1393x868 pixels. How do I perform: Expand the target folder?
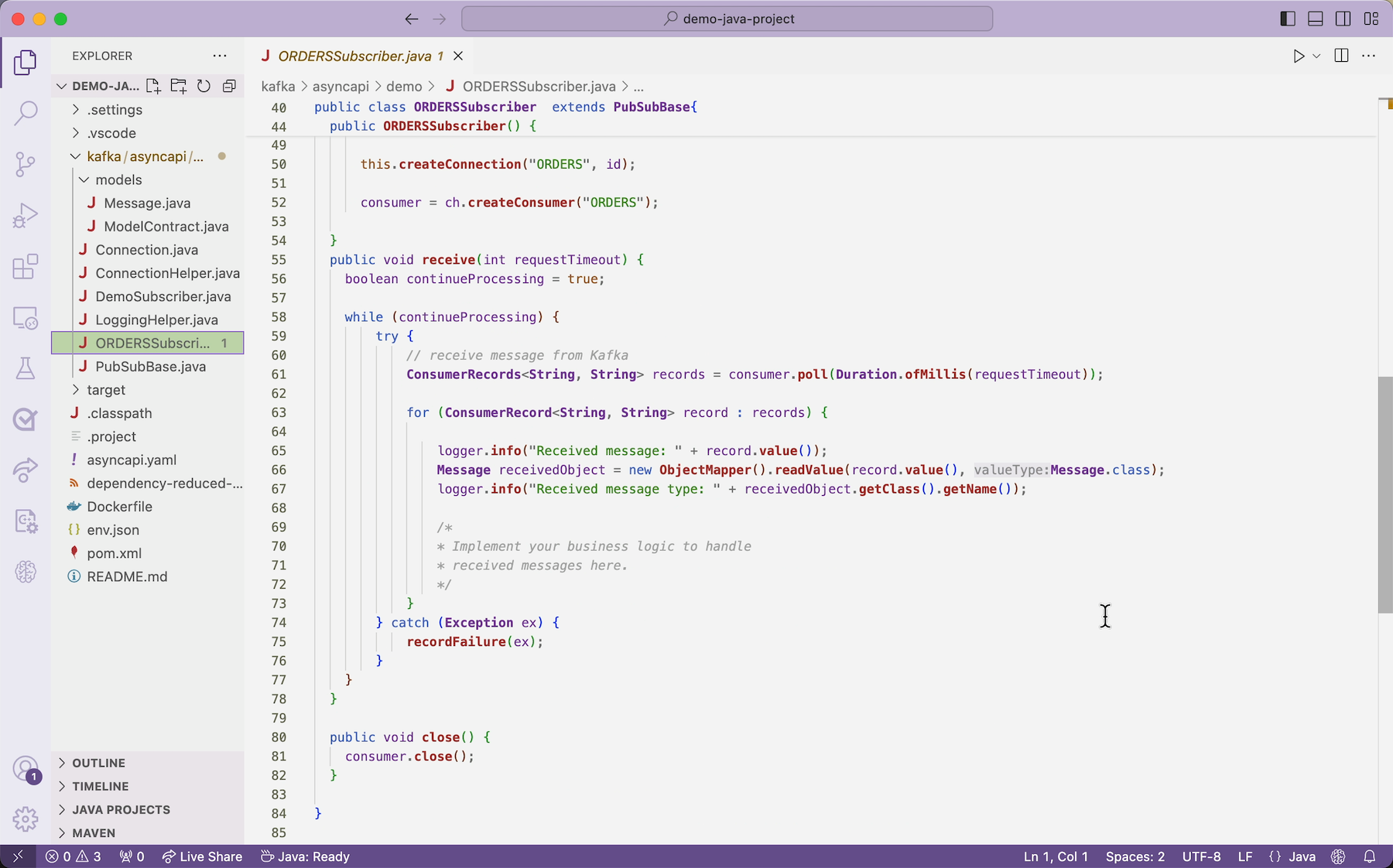pos(106,390)
